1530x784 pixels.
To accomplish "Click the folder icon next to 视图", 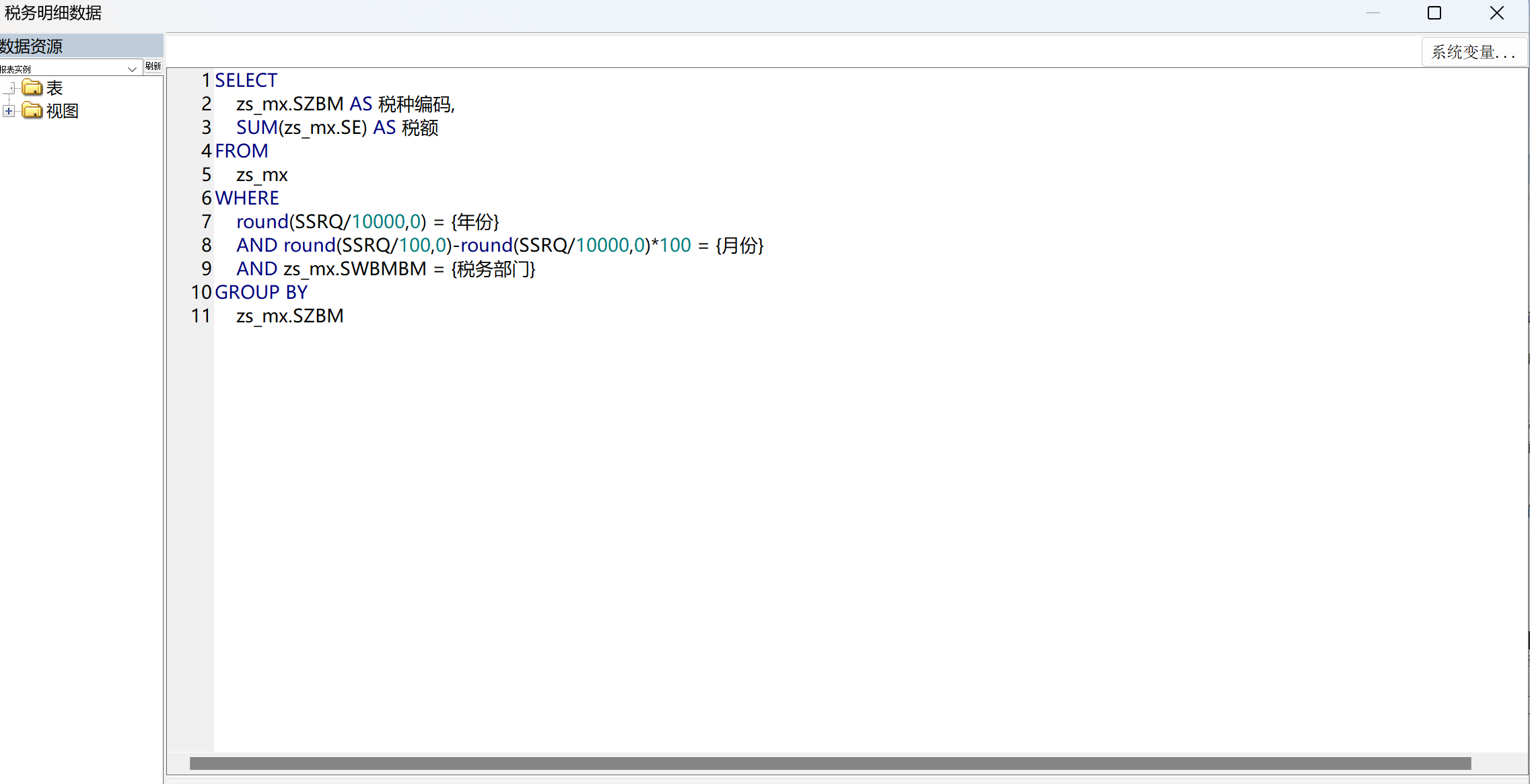I will pyautogui.click(x=32, y=110).
